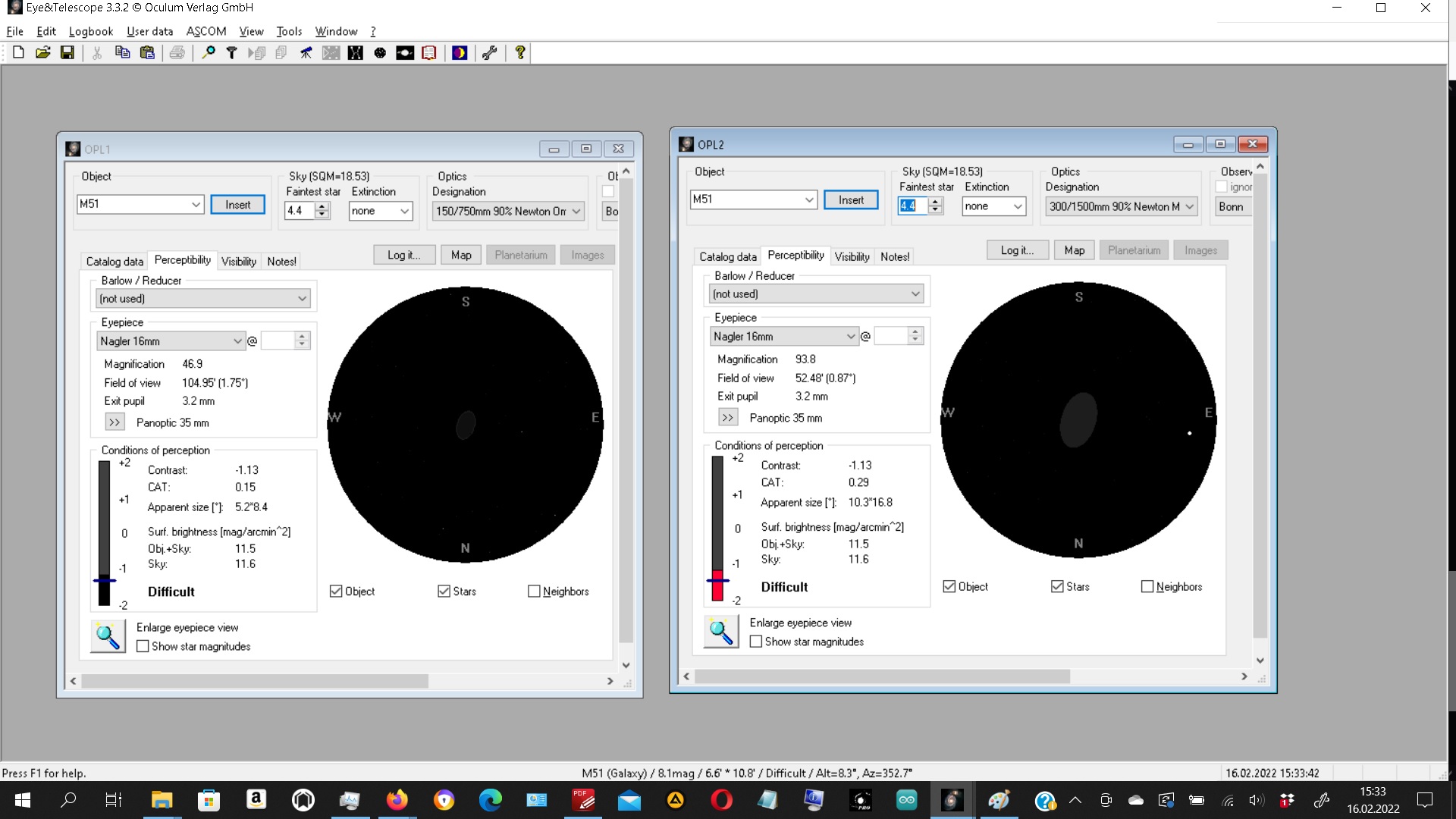Open a file with the folder icon
The image size is (1456, 819).
[x=43, y=52]
